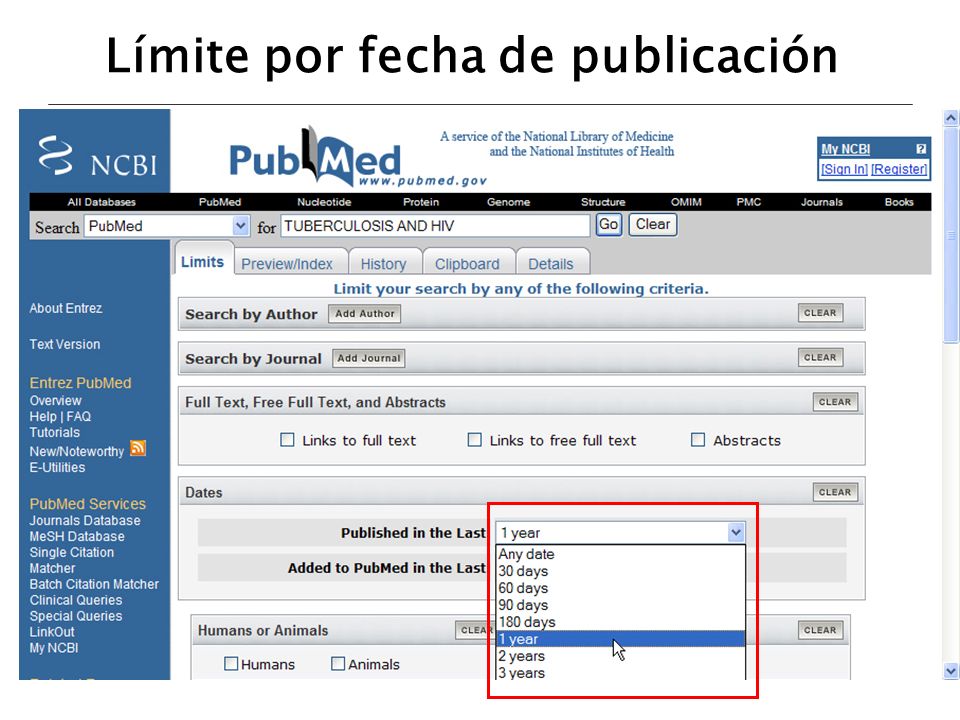This screenshot has height=720, width=960.
Task: Open the Tutorials sidebar link
Action: tap(54, 432)
